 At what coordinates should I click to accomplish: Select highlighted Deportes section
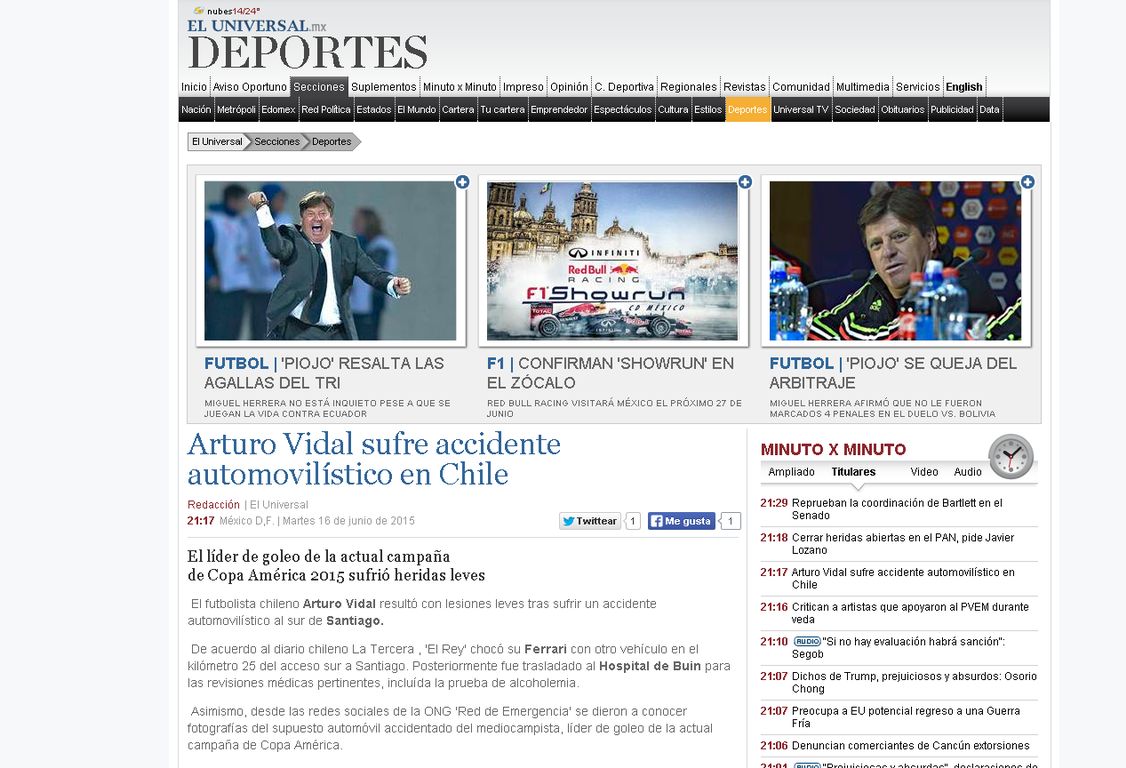pyautogui.click(x=748, y=109)
